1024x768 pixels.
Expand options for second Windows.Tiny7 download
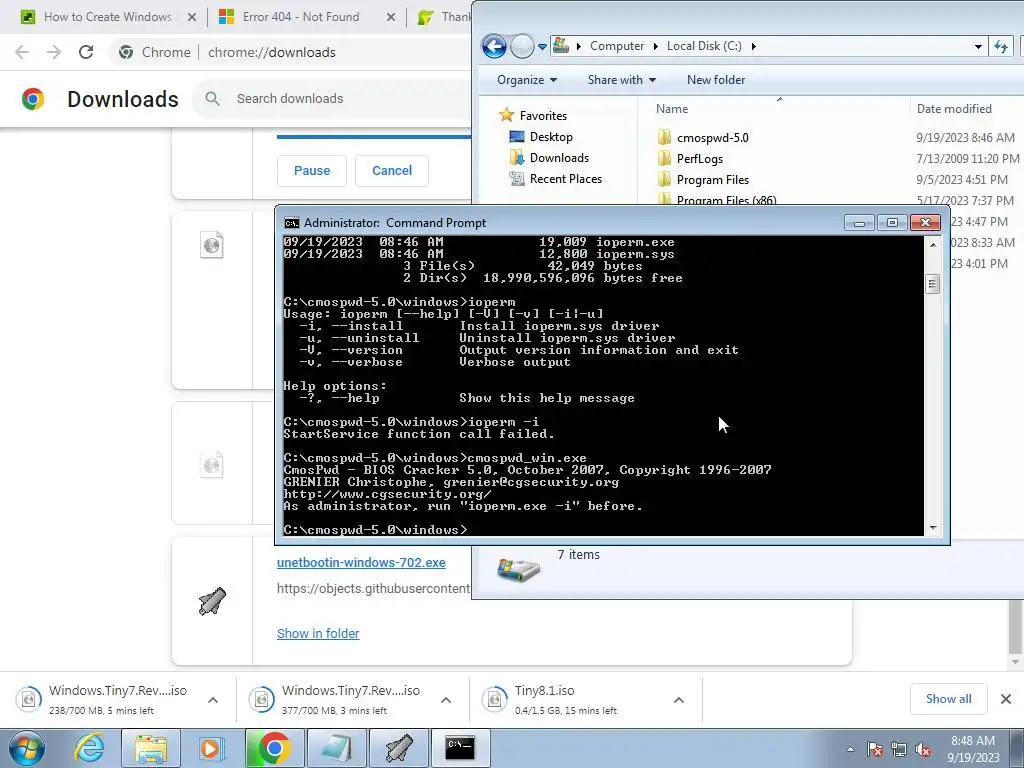click(446, 700)
